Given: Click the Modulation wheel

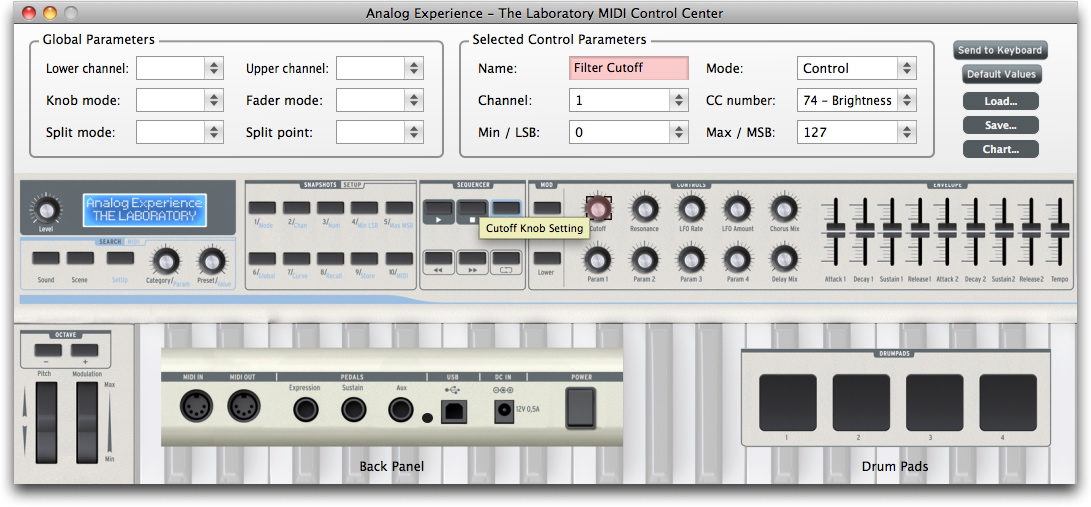Looking at the screenshot, I should (x=87, y=422).
